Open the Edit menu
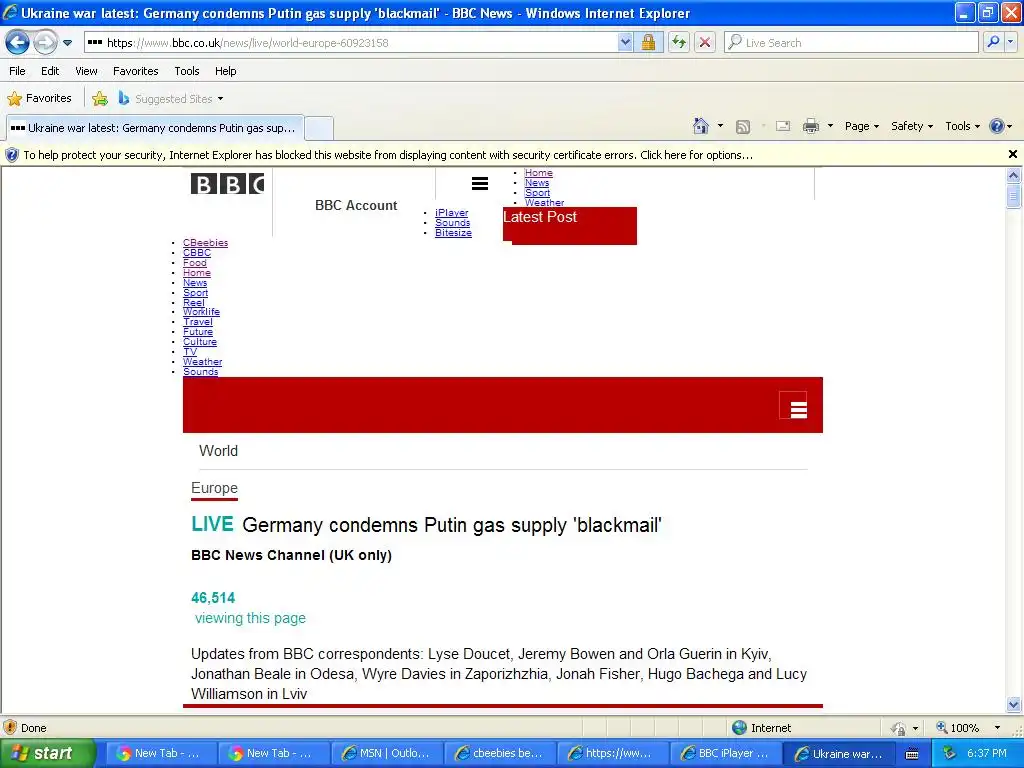Image resolution: width=1024 pixels, height=768 pixels. [x=50, y=71]
